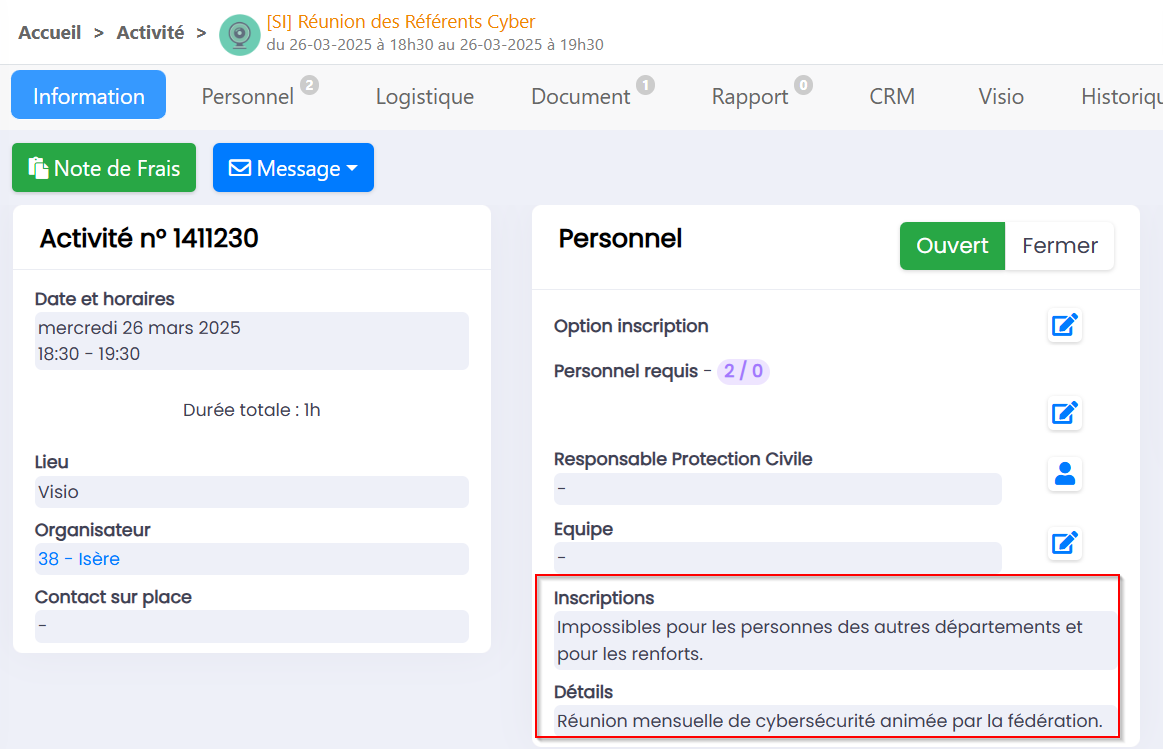Select the Information tab
The width and height of the screenshot is (1163, 749).
[88, 96]
